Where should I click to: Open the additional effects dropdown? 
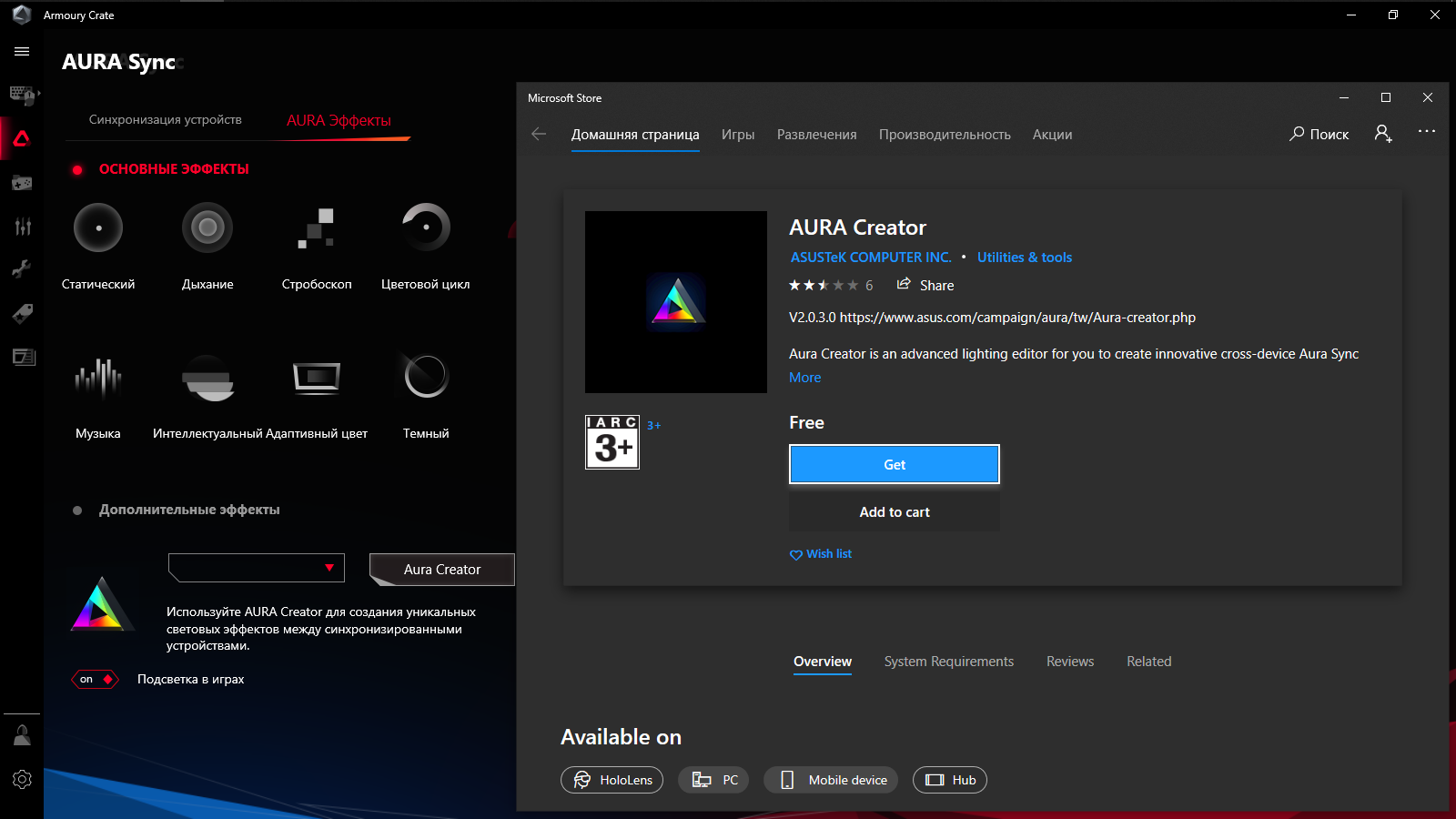[x=257, y=568]
